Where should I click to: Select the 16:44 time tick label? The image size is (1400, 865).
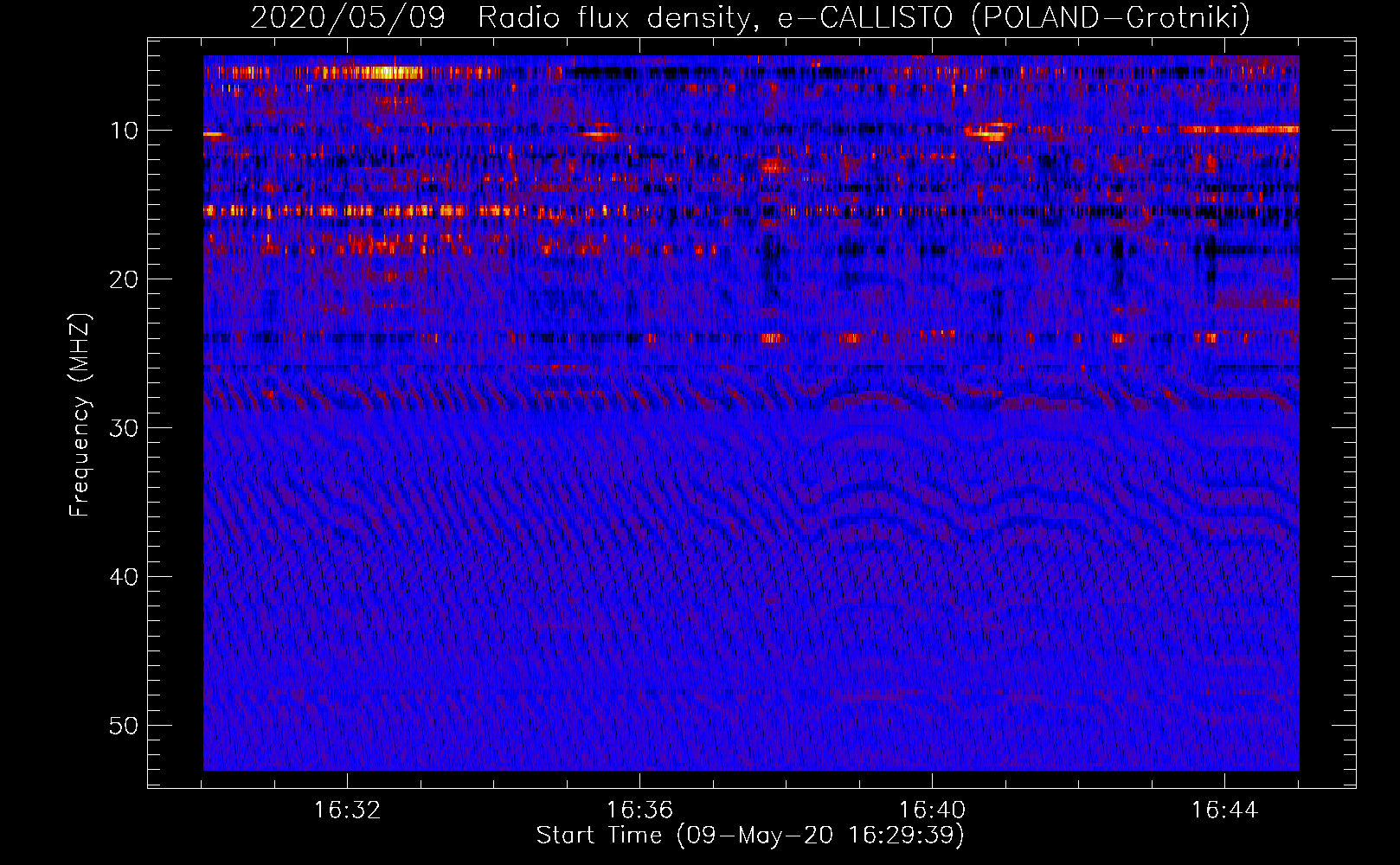(x=1224, y=811)
